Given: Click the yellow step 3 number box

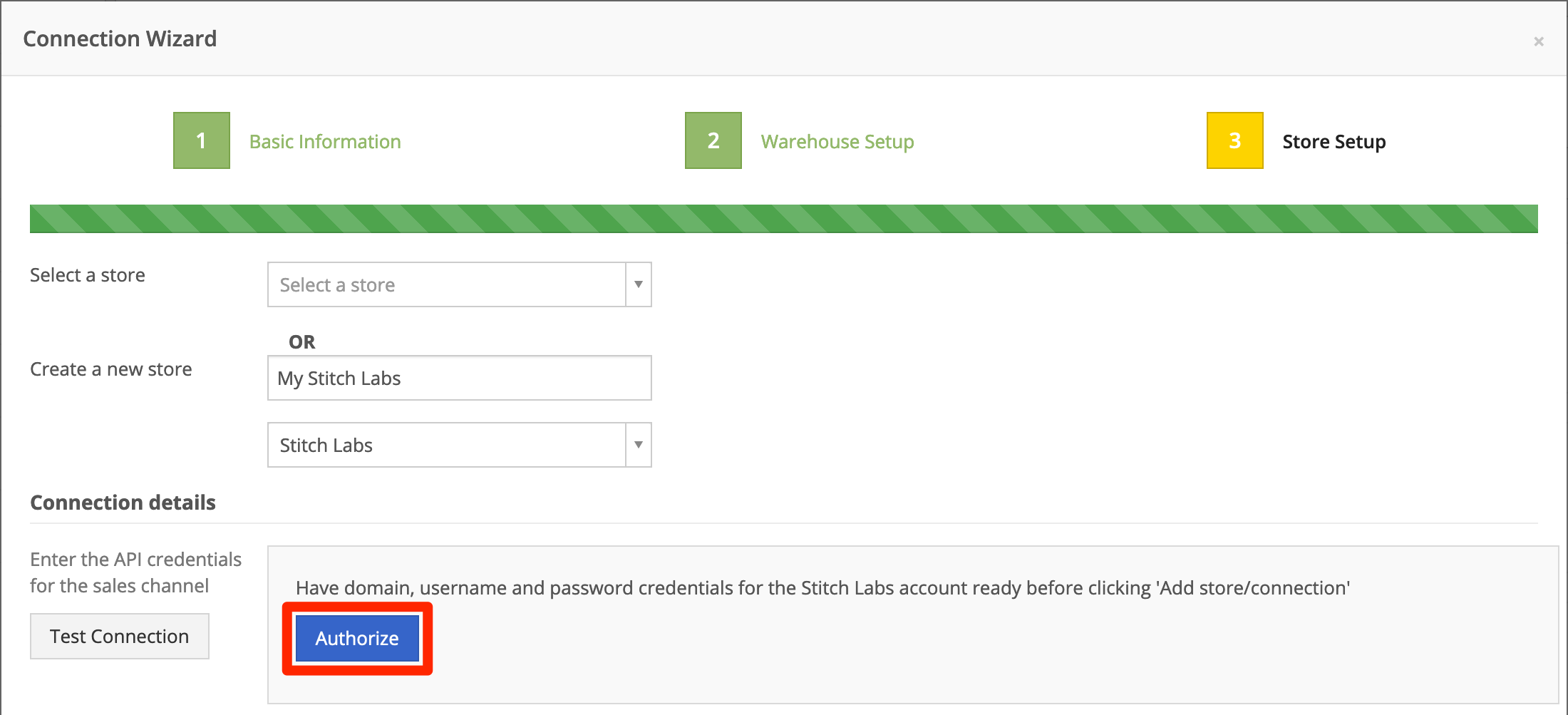Looking at the screenshot, I should [x=1235, y=140].
